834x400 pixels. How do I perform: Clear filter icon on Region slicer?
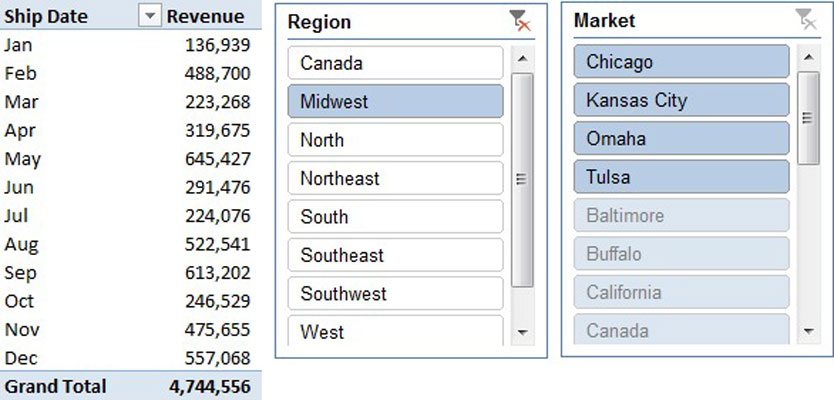(519, 21)
